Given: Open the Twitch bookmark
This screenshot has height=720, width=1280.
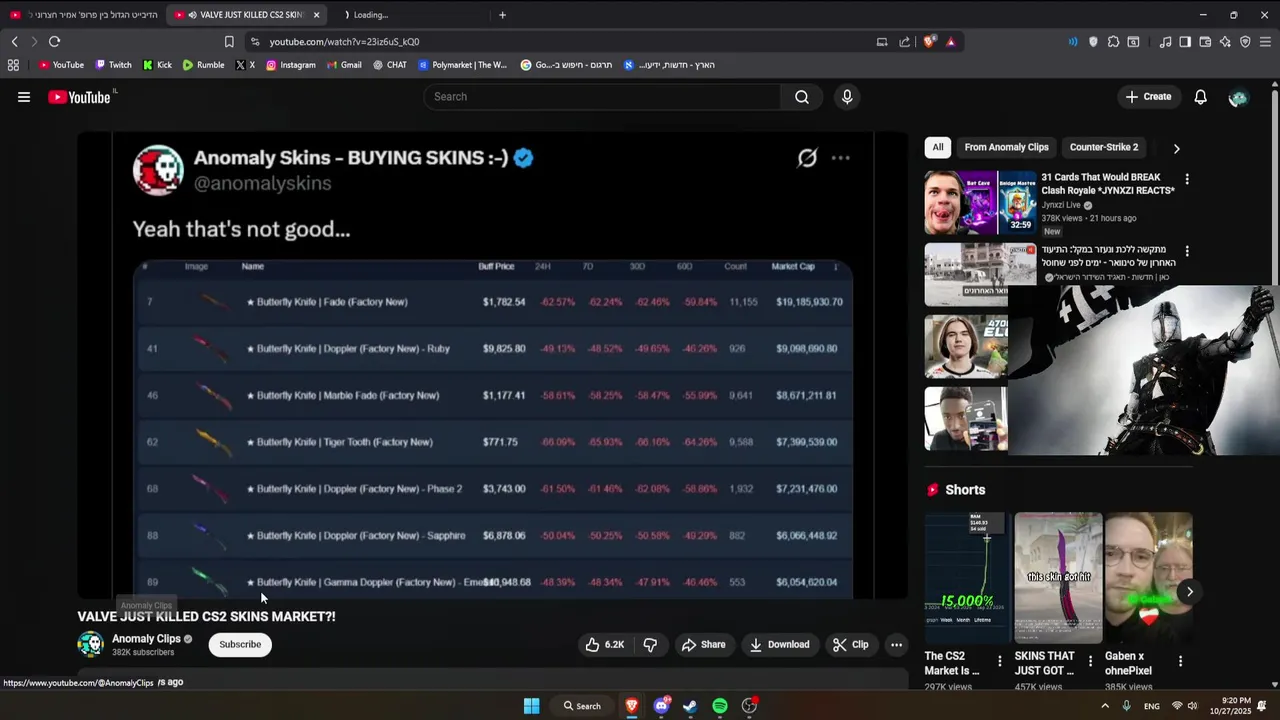Looking at the screenshot, I should pos(113,65).
